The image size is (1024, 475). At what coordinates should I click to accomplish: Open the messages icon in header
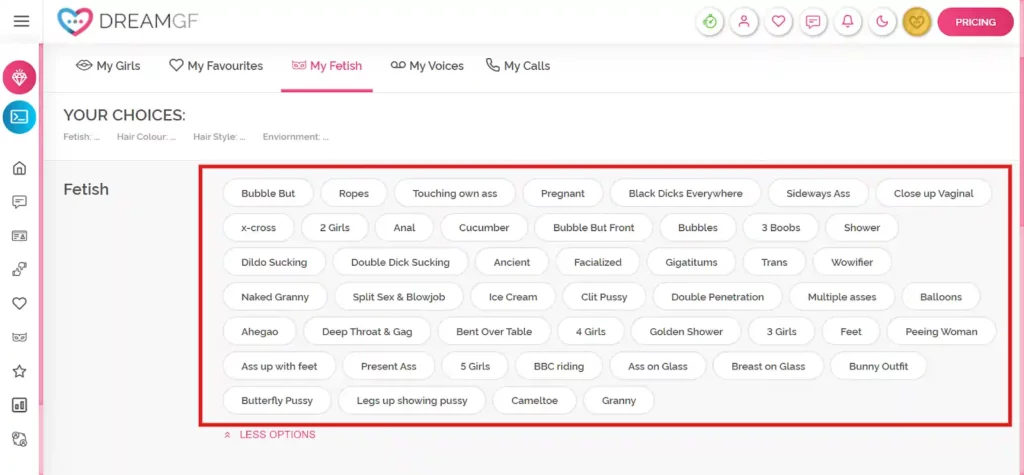tap(813, 22)
